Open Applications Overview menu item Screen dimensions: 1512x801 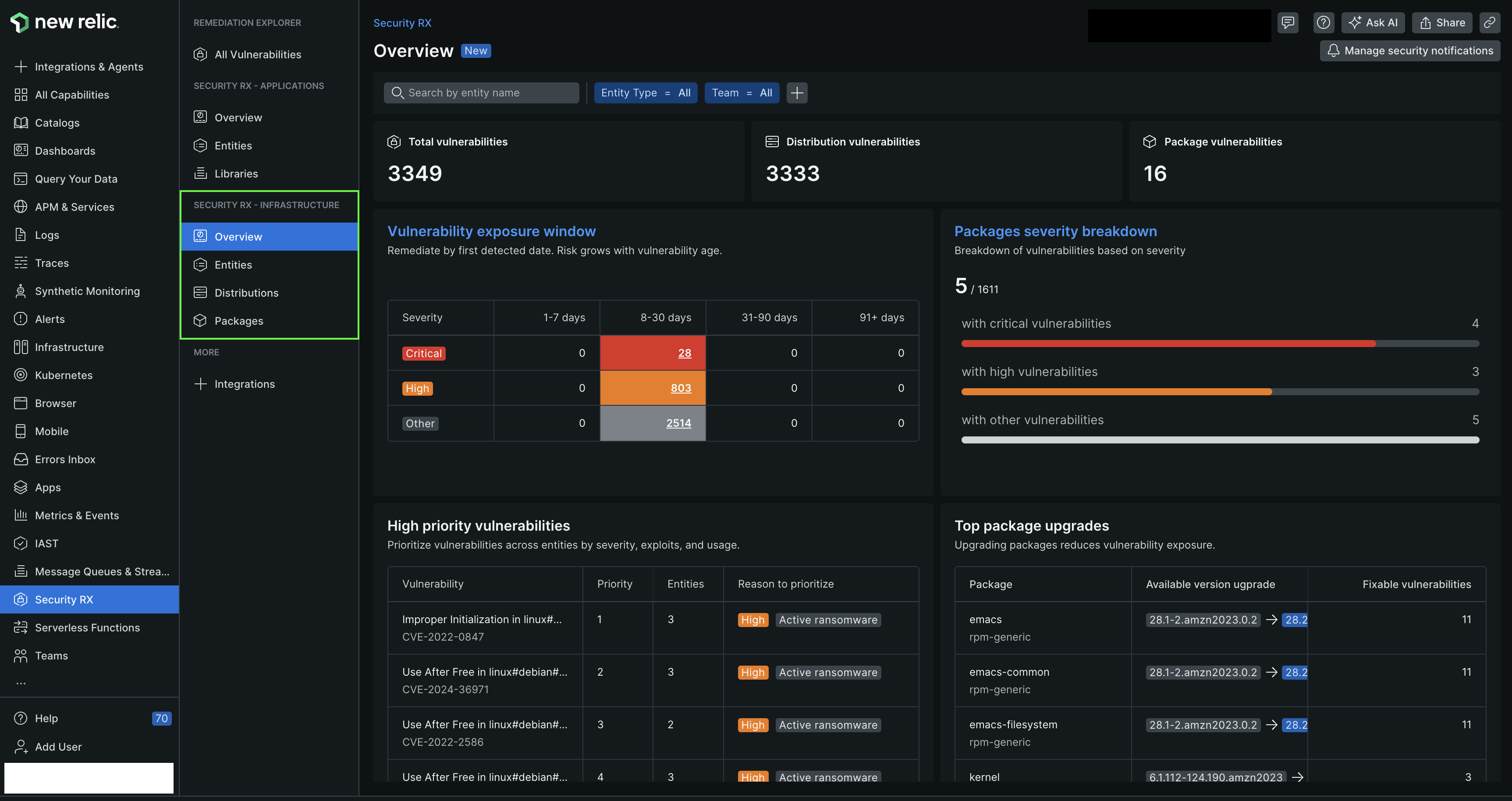click(x=269, y=117)
